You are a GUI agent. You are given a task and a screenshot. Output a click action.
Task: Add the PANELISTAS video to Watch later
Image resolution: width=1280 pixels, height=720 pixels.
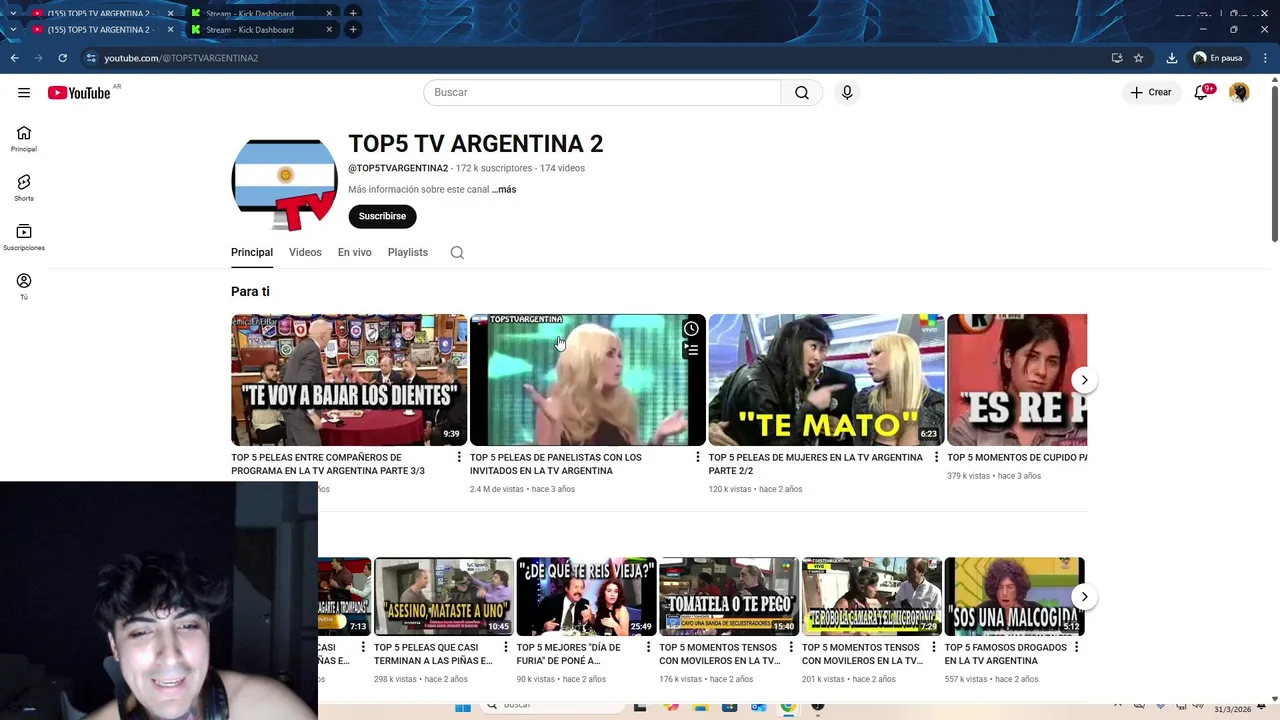(x=691, y=329)
